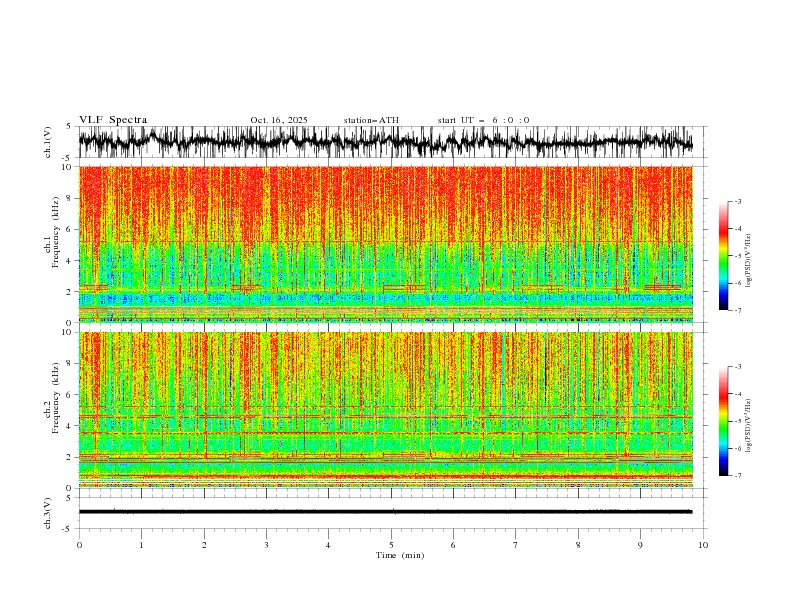This screenshot has width=792, height=612.
Task: Click the 'ch.1(V)' waveform axis label
Action: pos(48,142)
